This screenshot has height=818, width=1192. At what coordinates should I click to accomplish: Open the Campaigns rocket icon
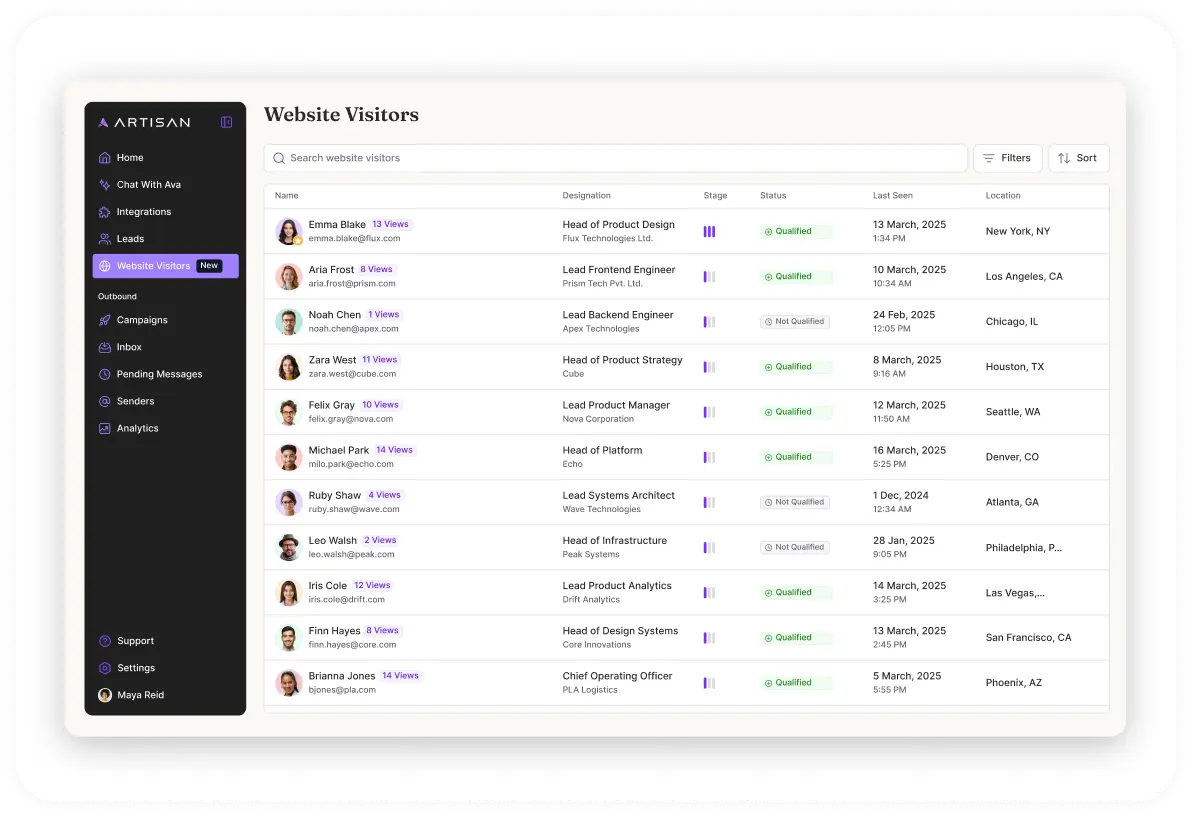point(105,320)
